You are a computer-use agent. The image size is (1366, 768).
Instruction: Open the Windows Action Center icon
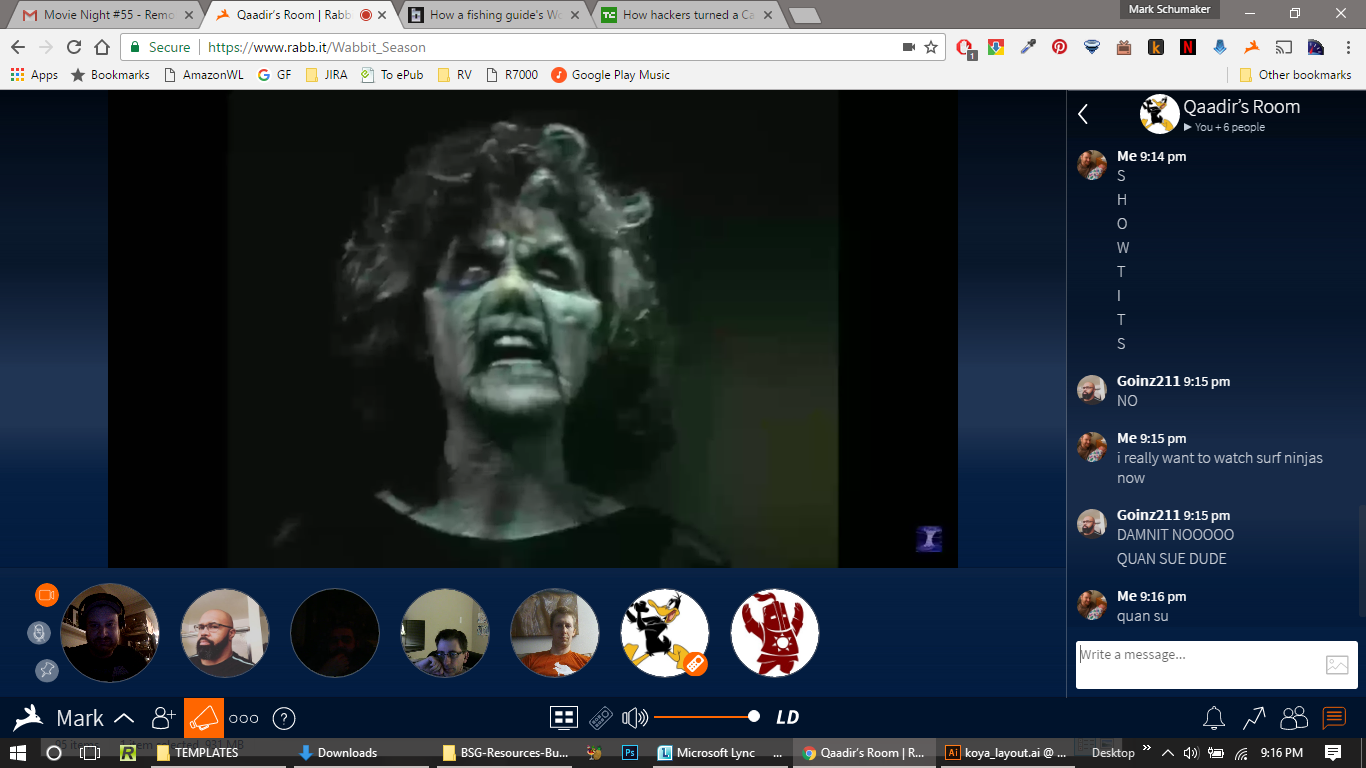(1333, 753)
